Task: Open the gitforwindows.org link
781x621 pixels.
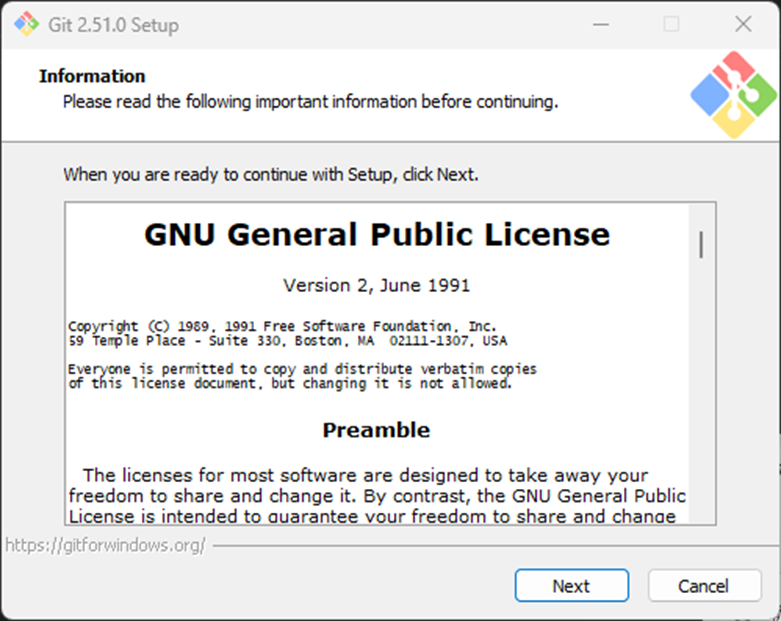Action: coord(106,546)
